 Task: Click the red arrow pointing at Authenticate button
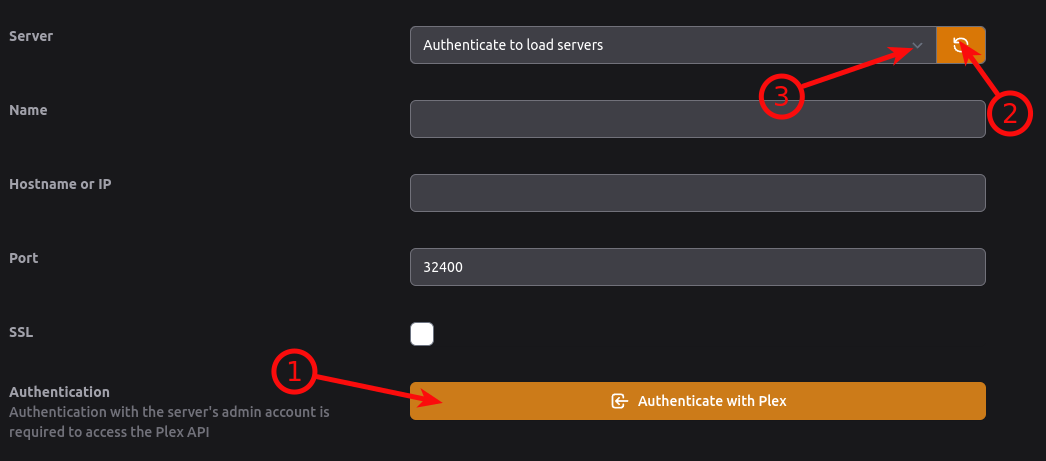click(x=379, y=390)
